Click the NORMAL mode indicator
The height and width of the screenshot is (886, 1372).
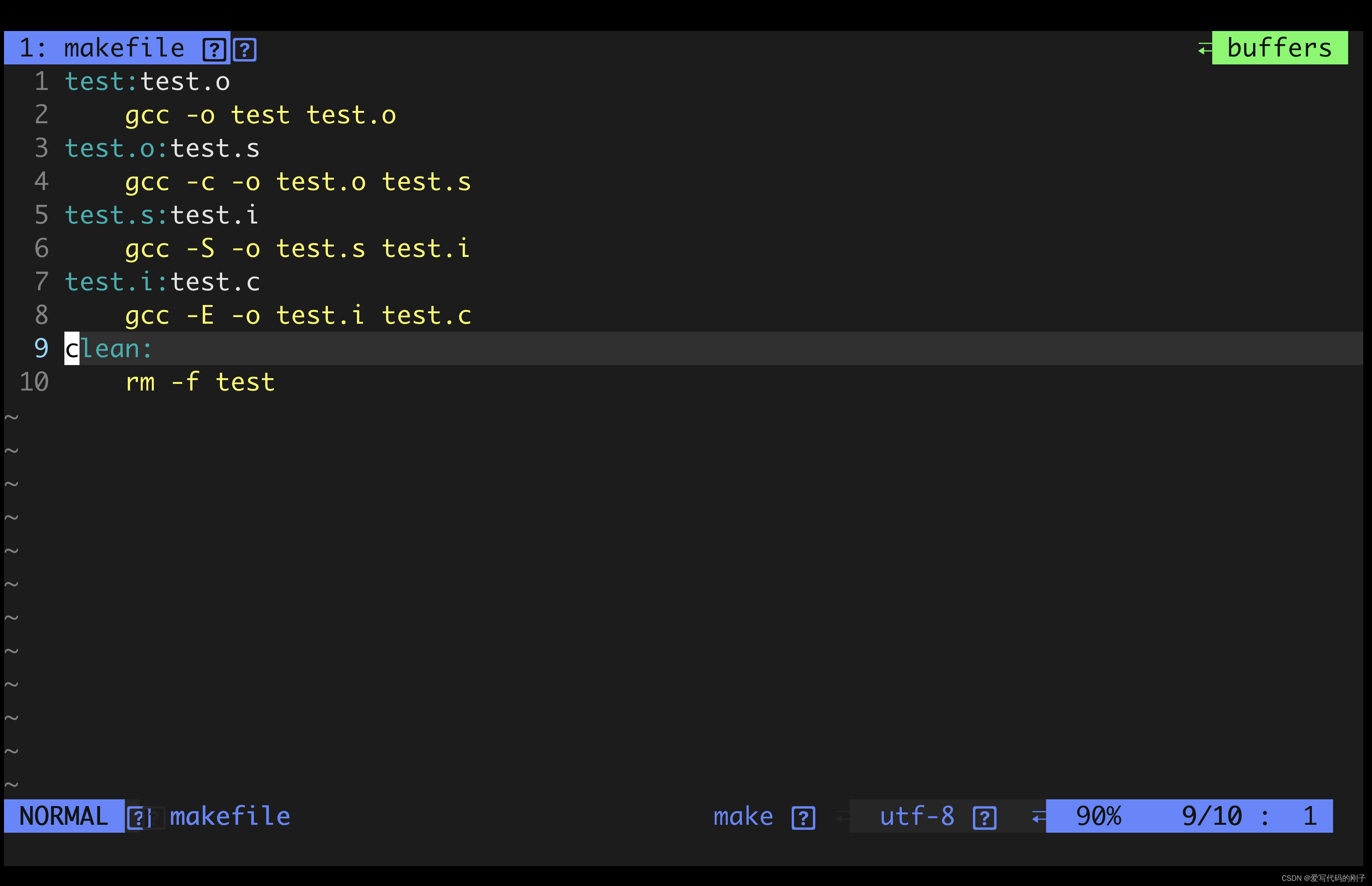click(x=64, y=816)
